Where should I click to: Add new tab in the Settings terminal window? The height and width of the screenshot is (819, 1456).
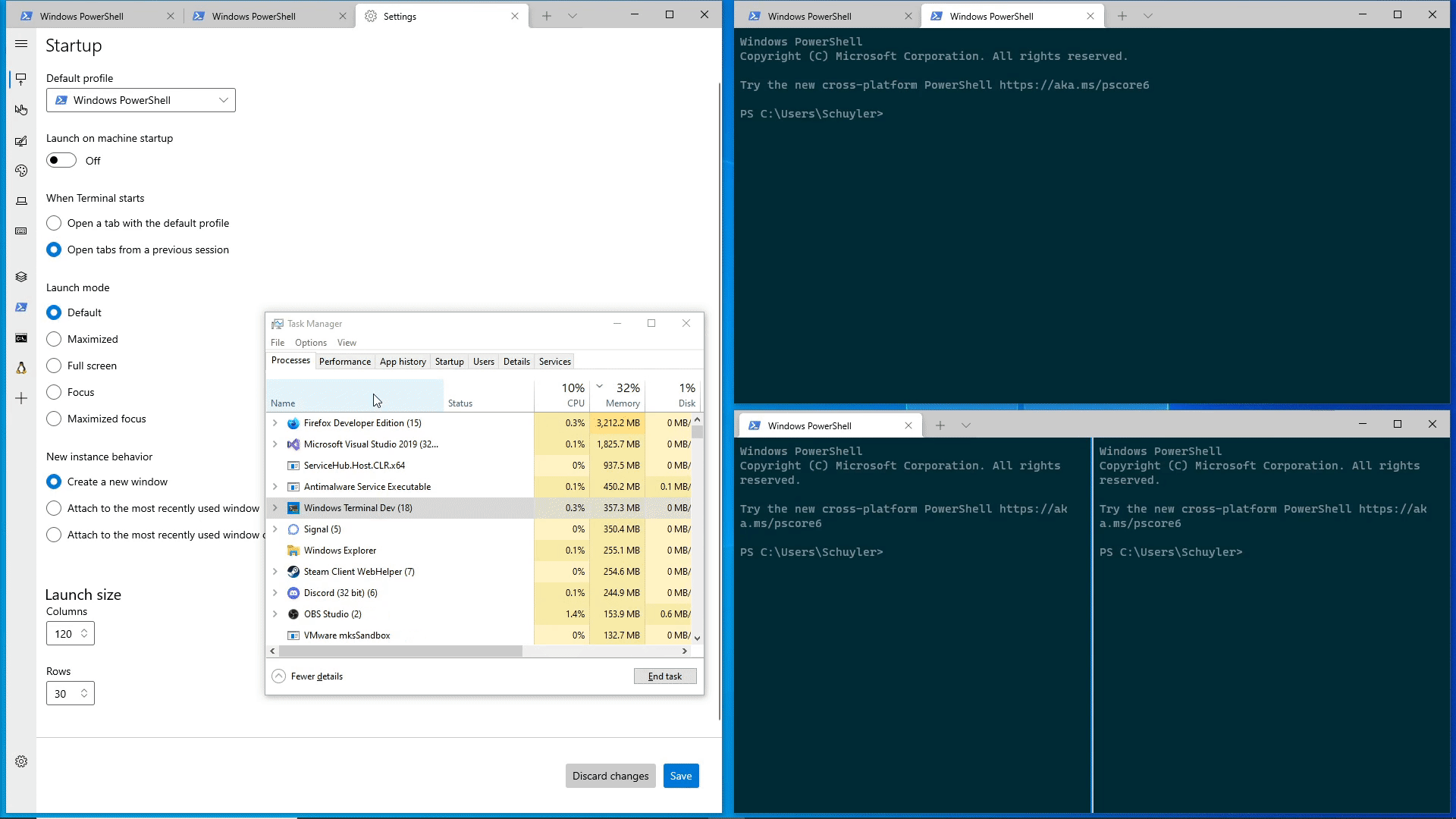547,16
